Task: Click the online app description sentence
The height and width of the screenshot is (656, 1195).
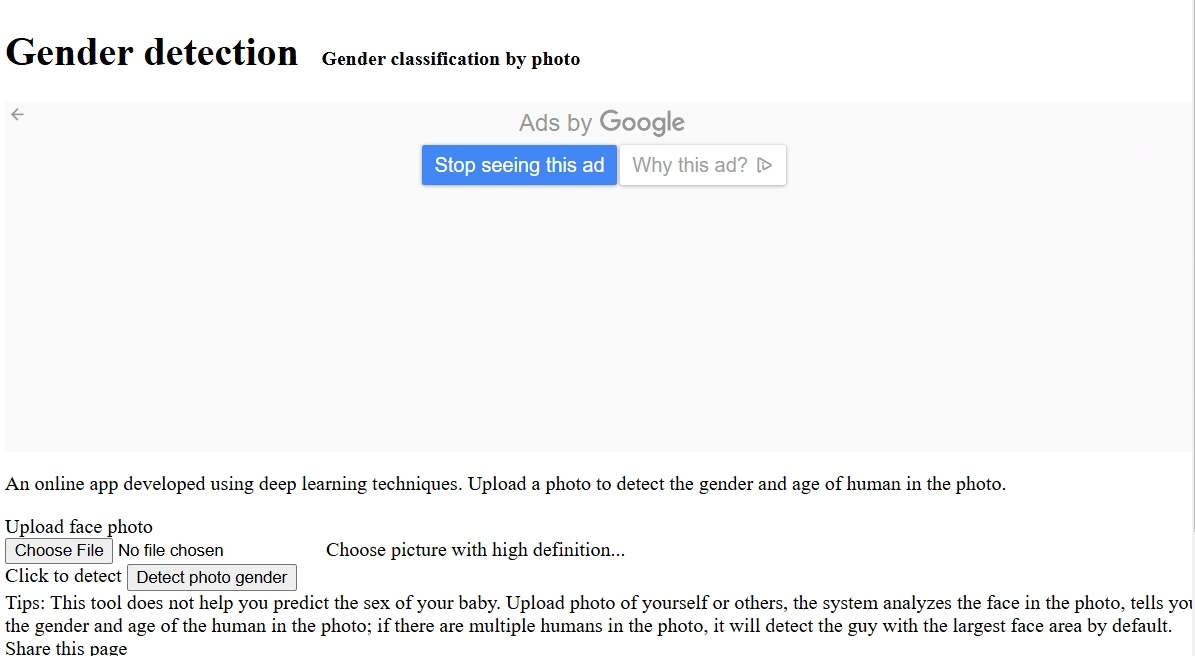Action: 505,484
